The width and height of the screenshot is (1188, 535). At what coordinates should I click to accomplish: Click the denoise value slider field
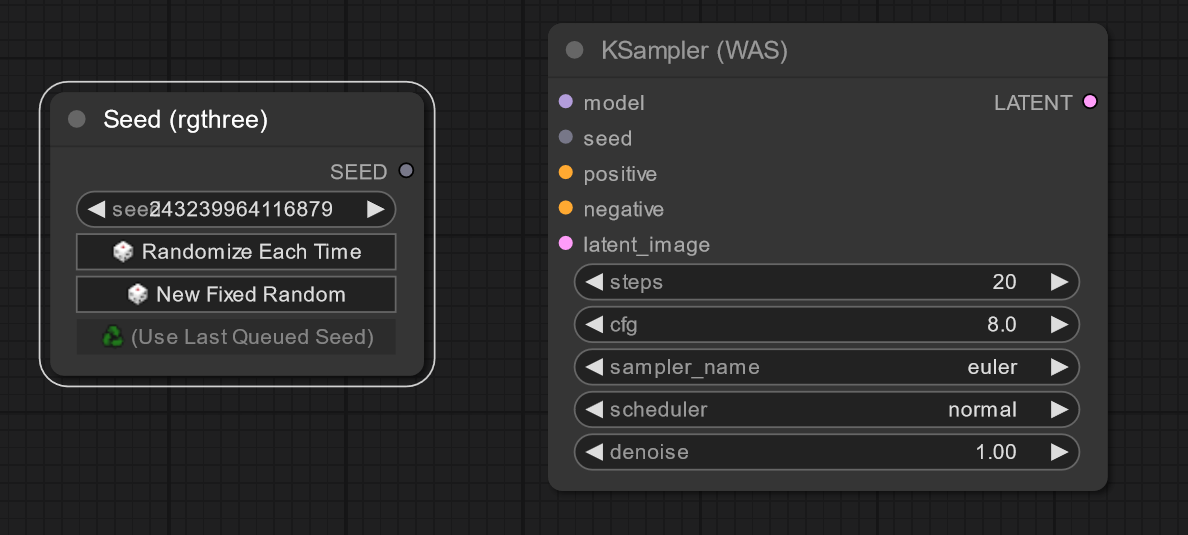826,452
